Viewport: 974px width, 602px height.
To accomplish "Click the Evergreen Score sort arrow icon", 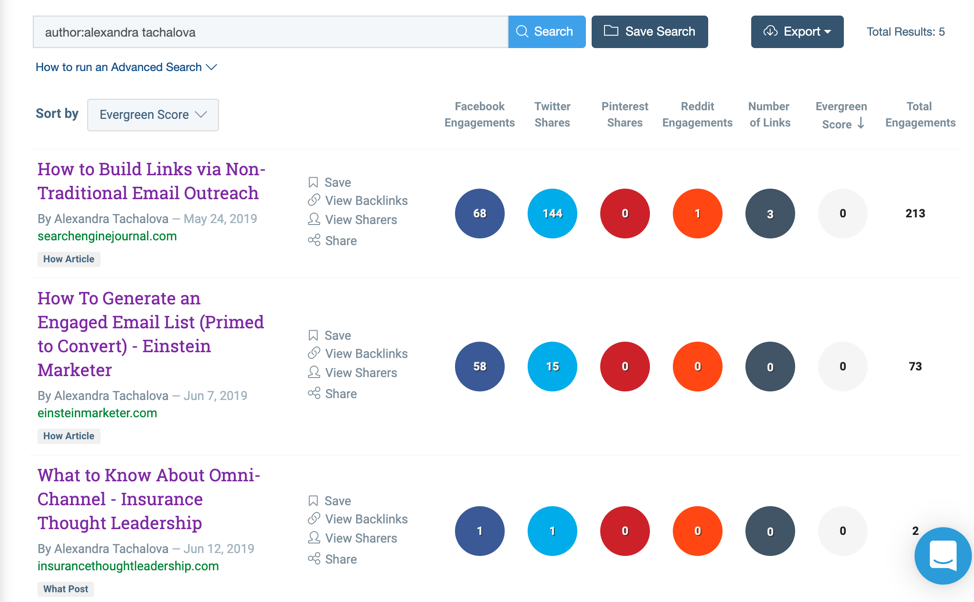I will (861, 124).
